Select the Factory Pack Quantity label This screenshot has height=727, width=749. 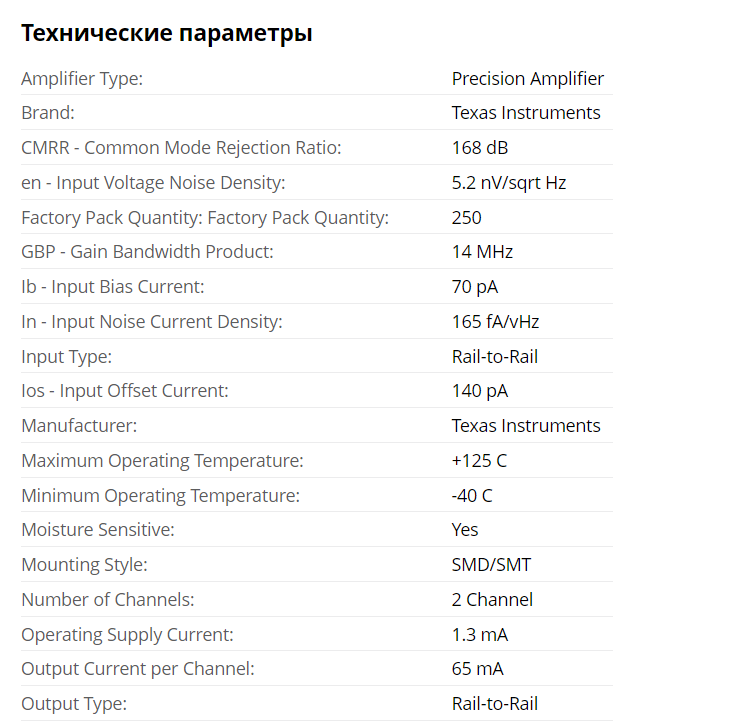point(205,218)
